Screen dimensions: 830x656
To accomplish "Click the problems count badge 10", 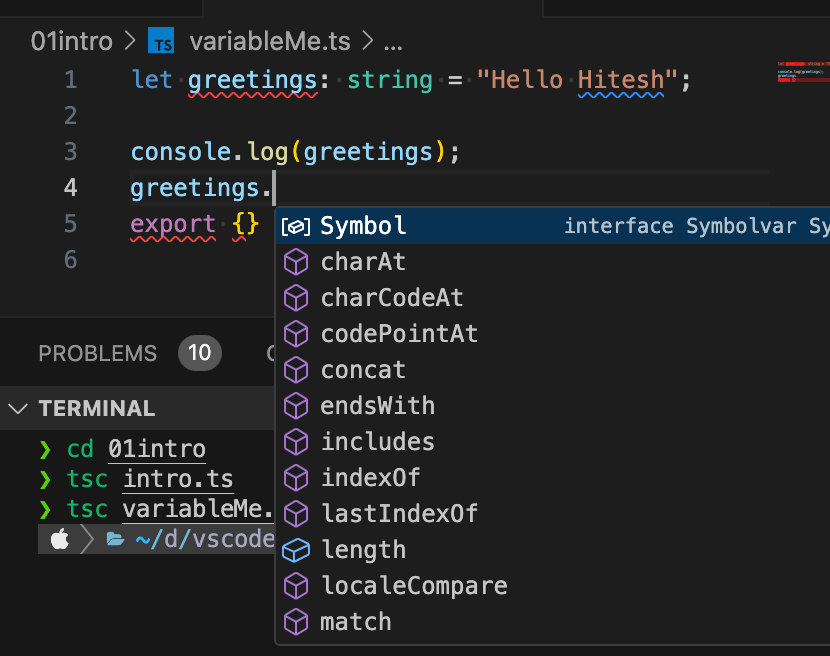I will click(x=200, y=353).
